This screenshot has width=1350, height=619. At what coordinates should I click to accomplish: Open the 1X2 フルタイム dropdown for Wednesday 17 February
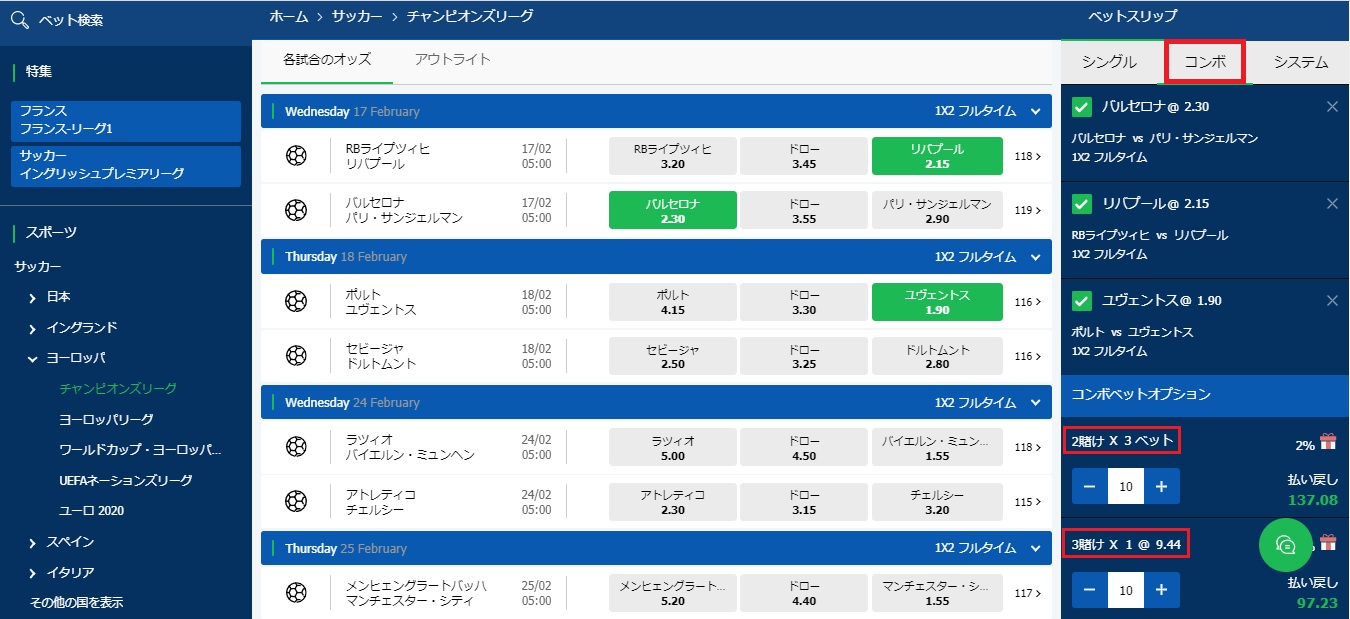(x=1036, y=112)
